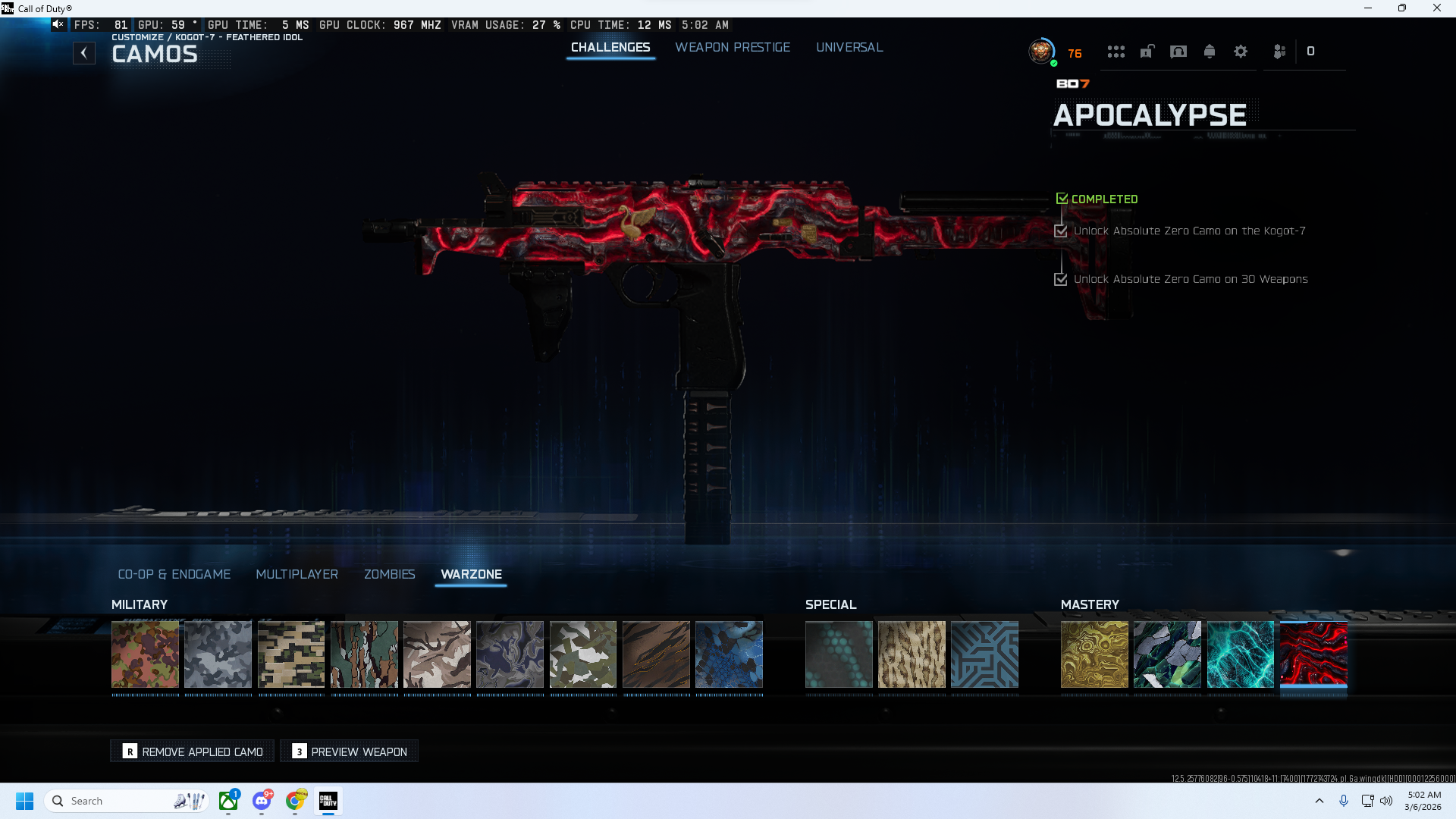Click the microphone tray icon
Image resolution: width=1456 pixels, height=819 pixels.
[1344, 801]
